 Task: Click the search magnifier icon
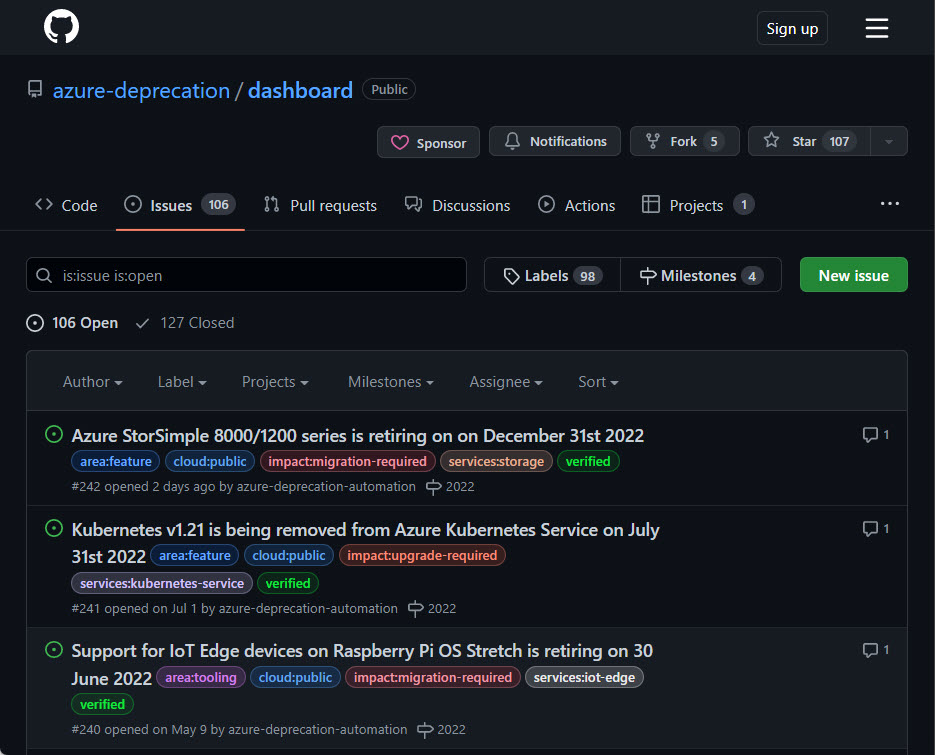pos(44,276)
